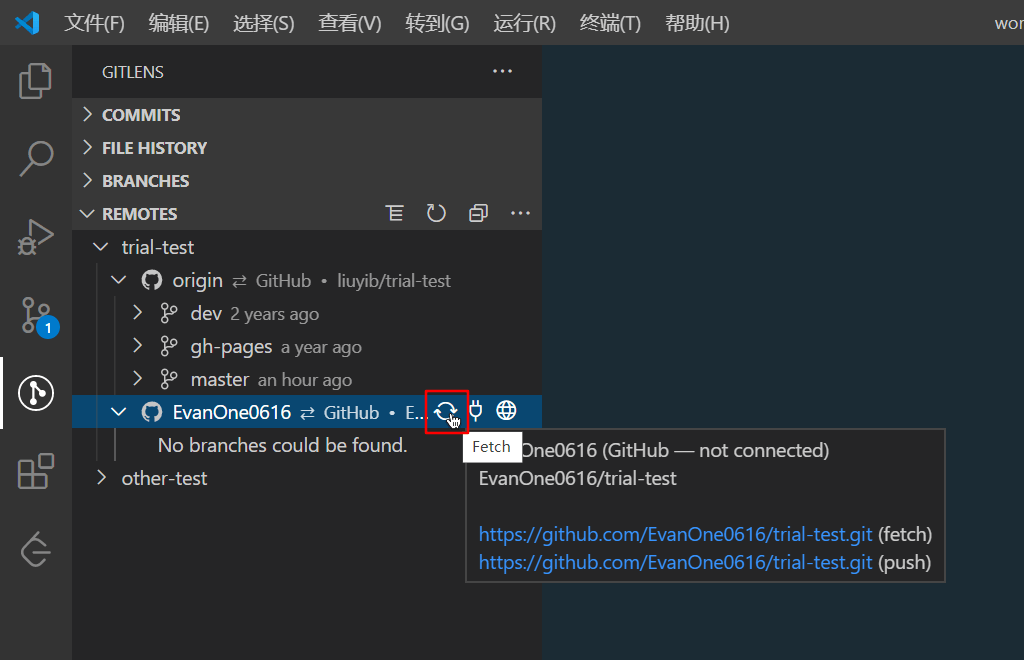1024x660 pixels.
Task: Open EvanOne0616 remote on web via globe icon
Action: pos(506,410)
